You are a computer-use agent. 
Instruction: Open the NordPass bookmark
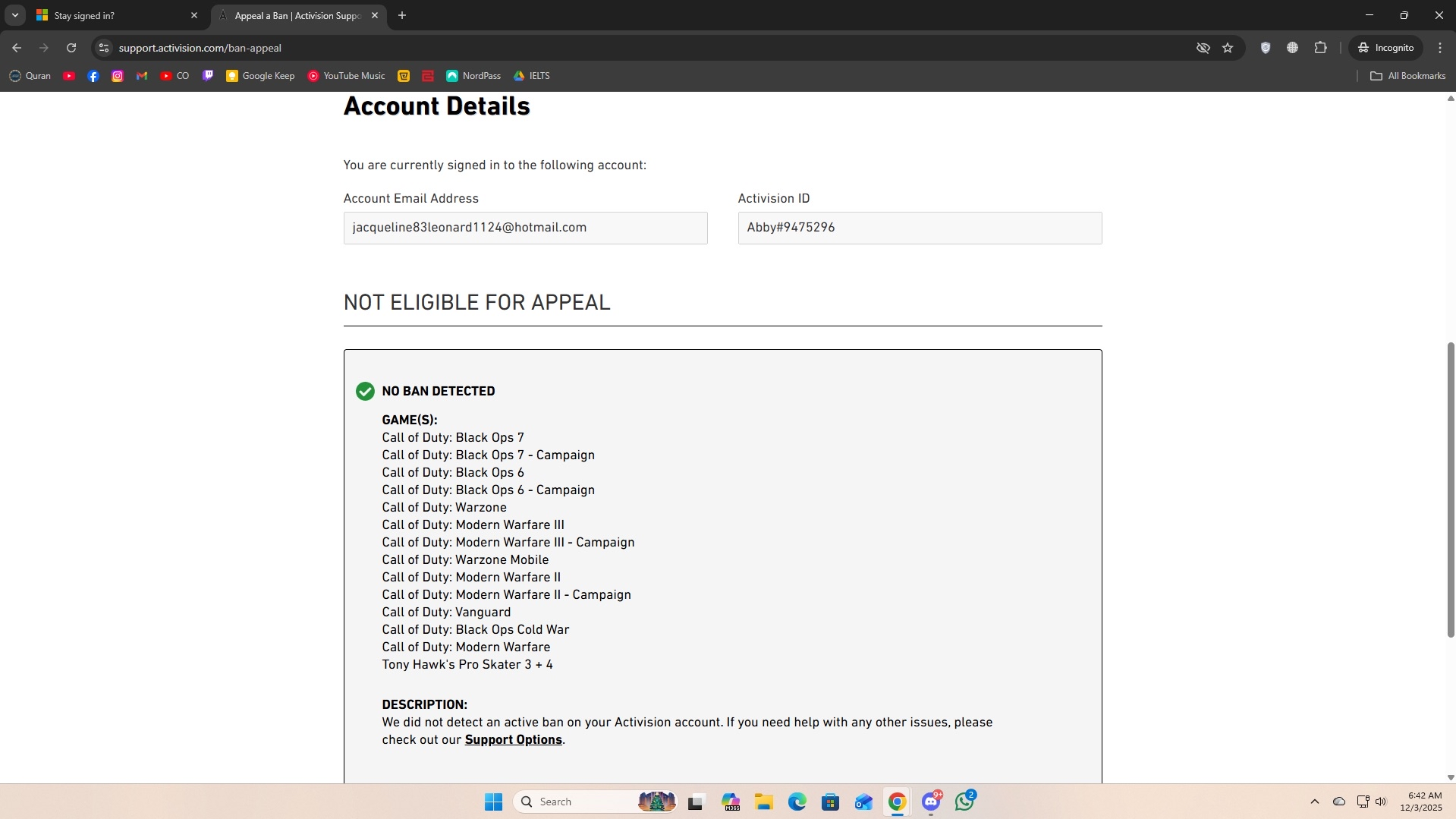click(474, 76)
